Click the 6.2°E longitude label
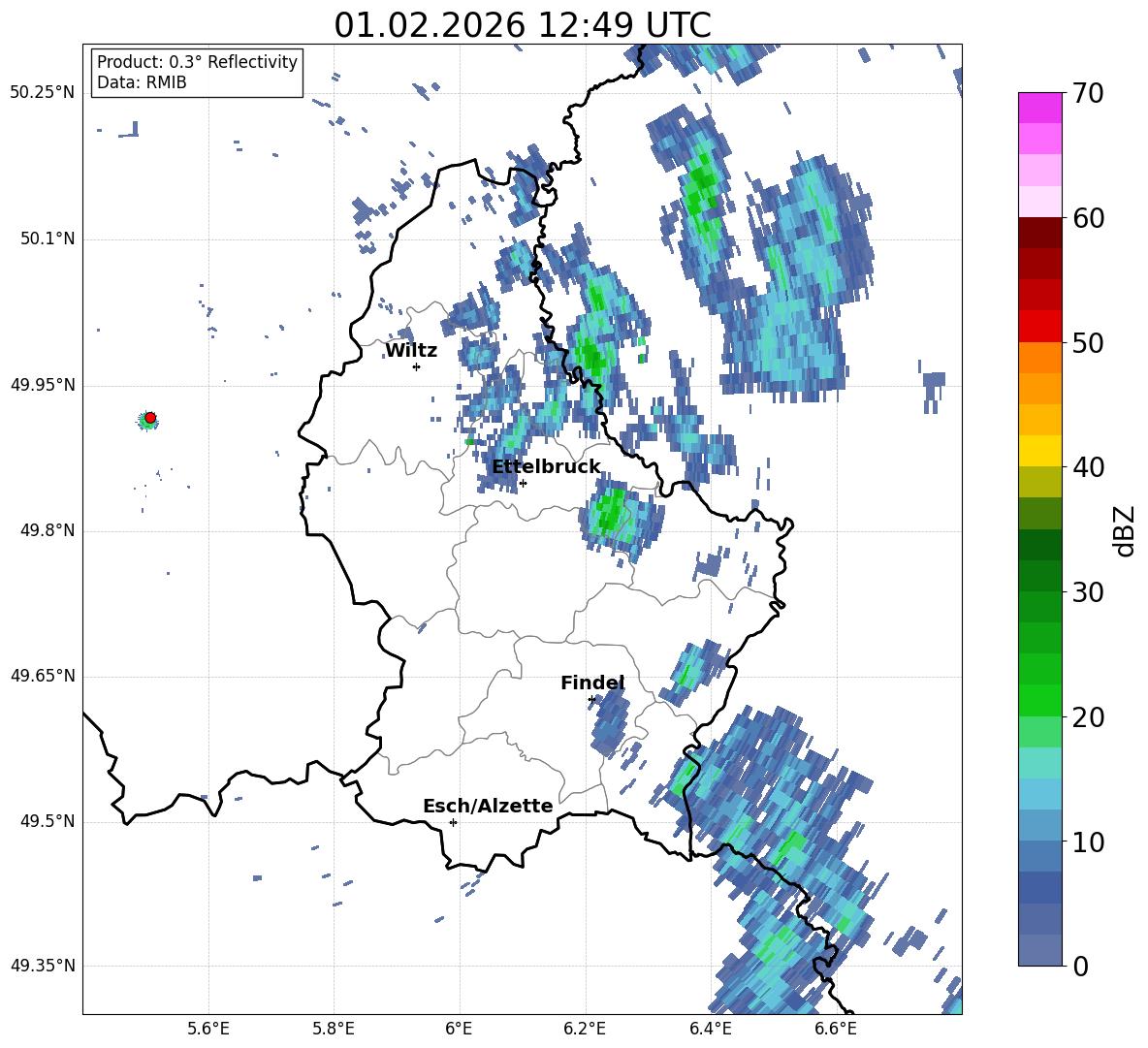Screen dimensions: 1148x1048 [x=585, y=1029]
